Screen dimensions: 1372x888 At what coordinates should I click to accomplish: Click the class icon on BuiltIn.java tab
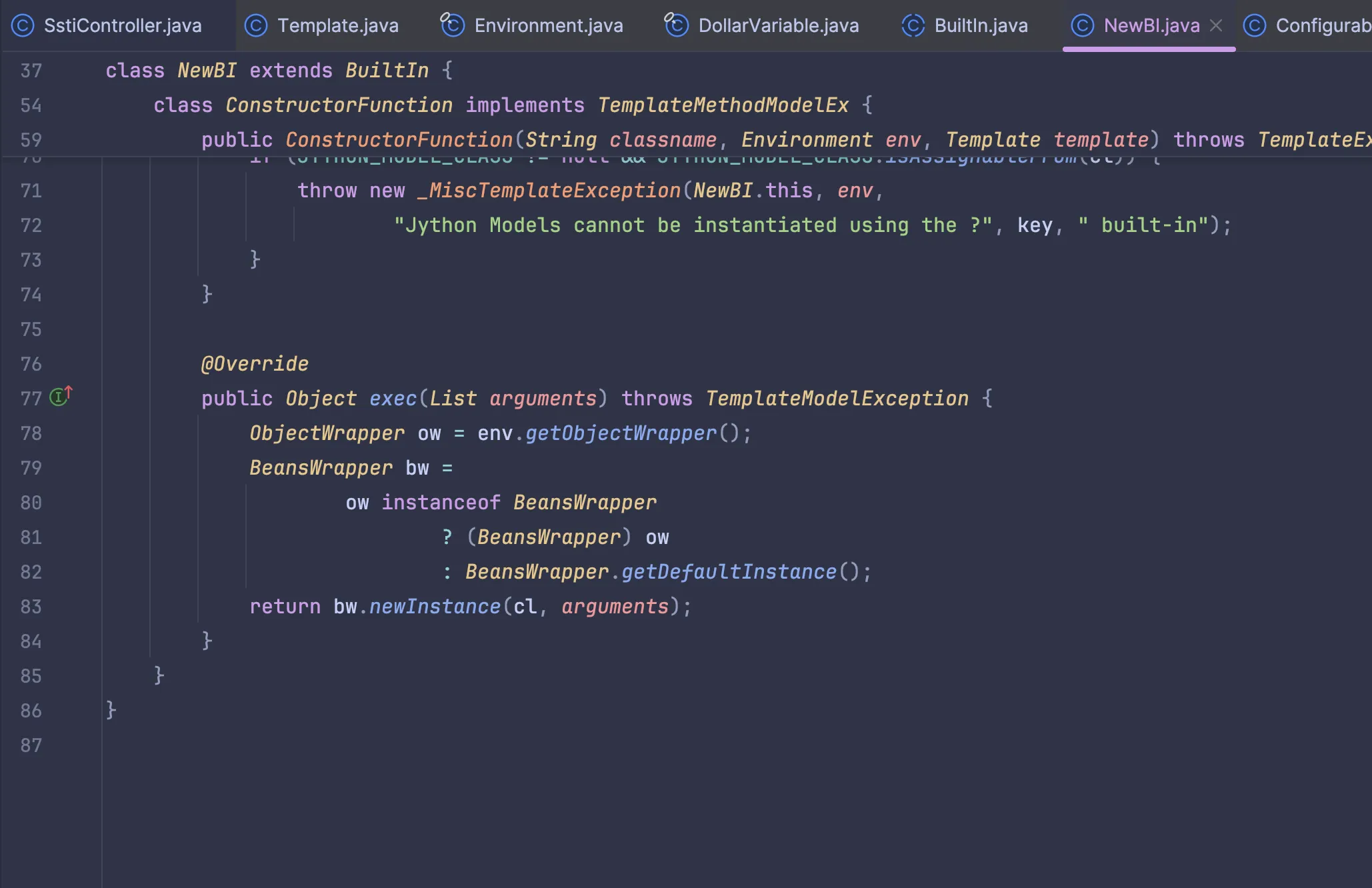pyautogui.click(x=913, y=25)
